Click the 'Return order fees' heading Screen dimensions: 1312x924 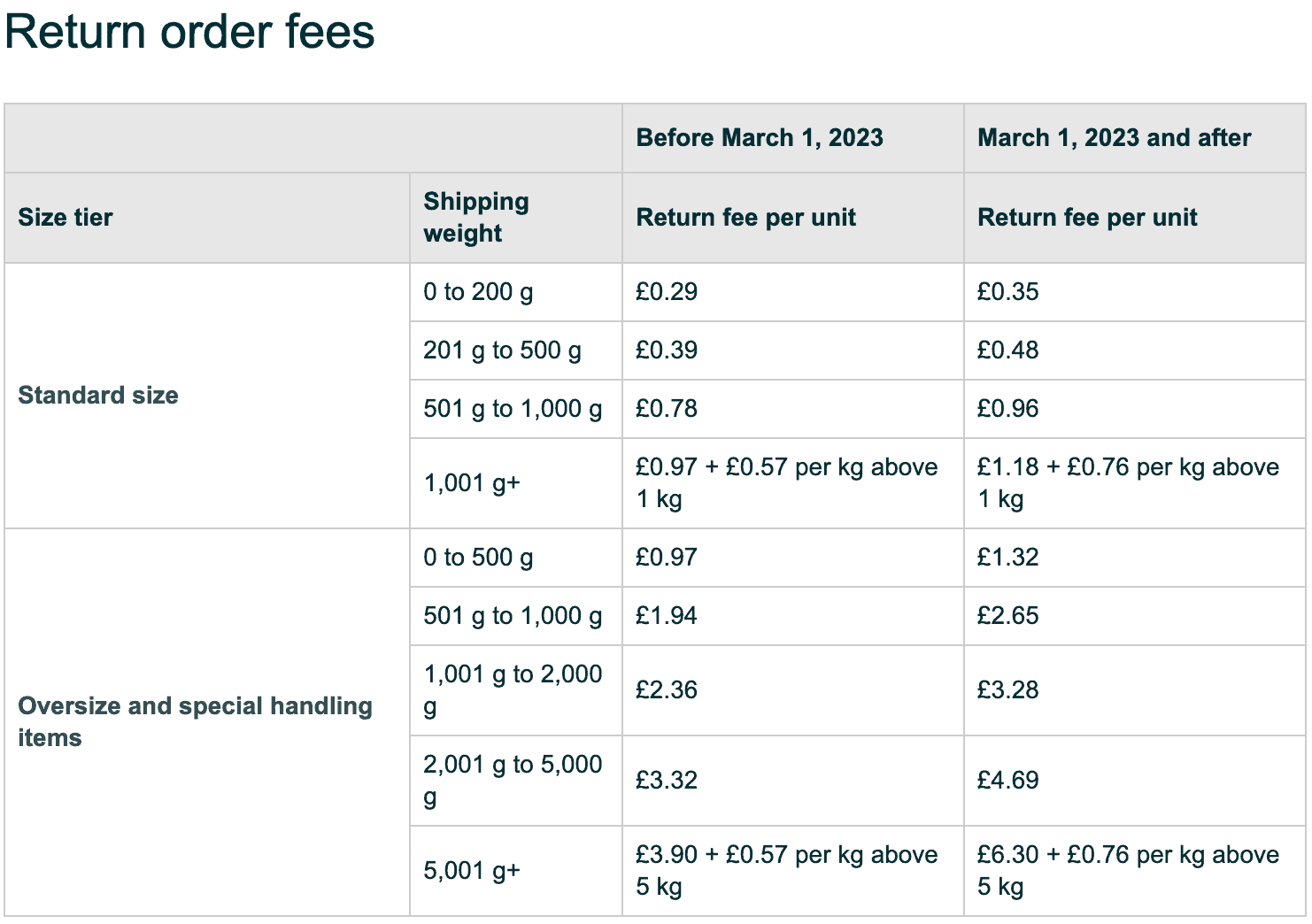point(189,33)
